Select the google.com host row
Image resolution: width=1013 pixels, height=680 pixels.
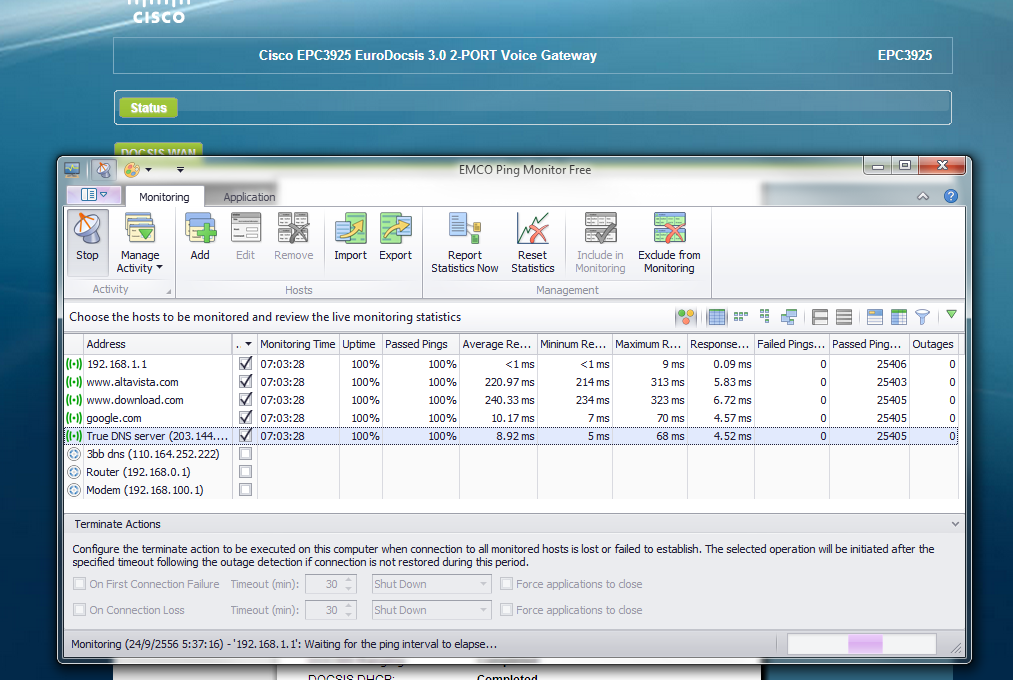510,418
